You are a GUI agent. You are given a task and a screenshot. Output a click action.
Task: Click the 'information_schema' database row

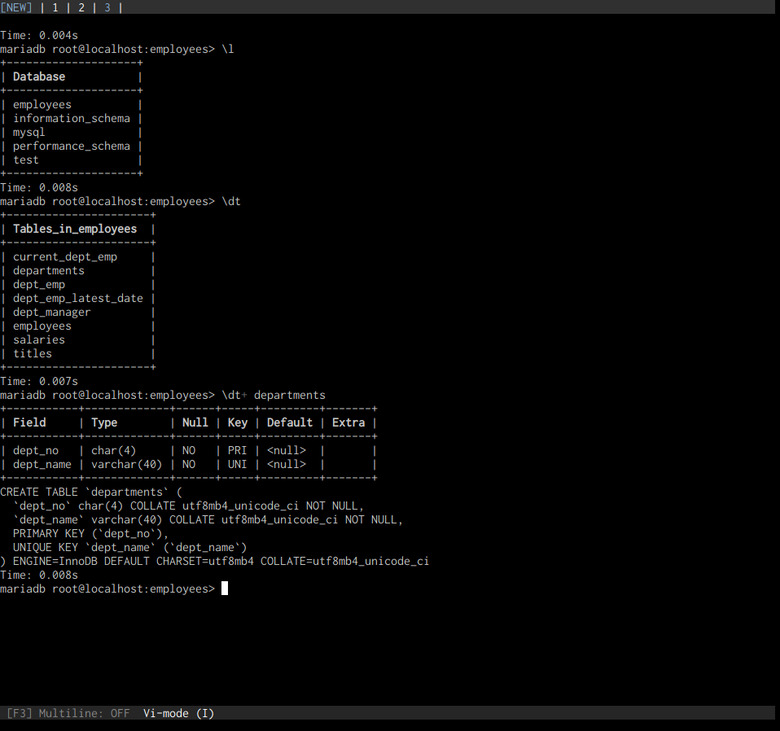(72, 118)
